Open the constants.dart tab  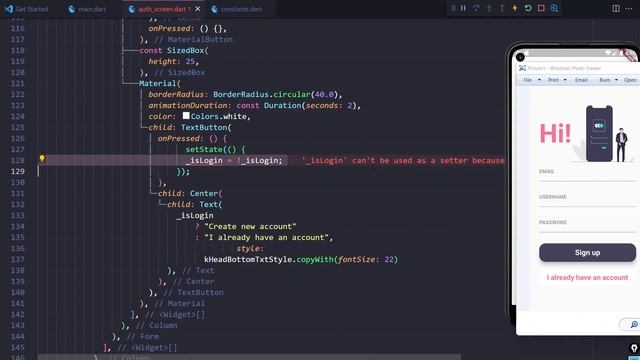click(x=241, y=9)
